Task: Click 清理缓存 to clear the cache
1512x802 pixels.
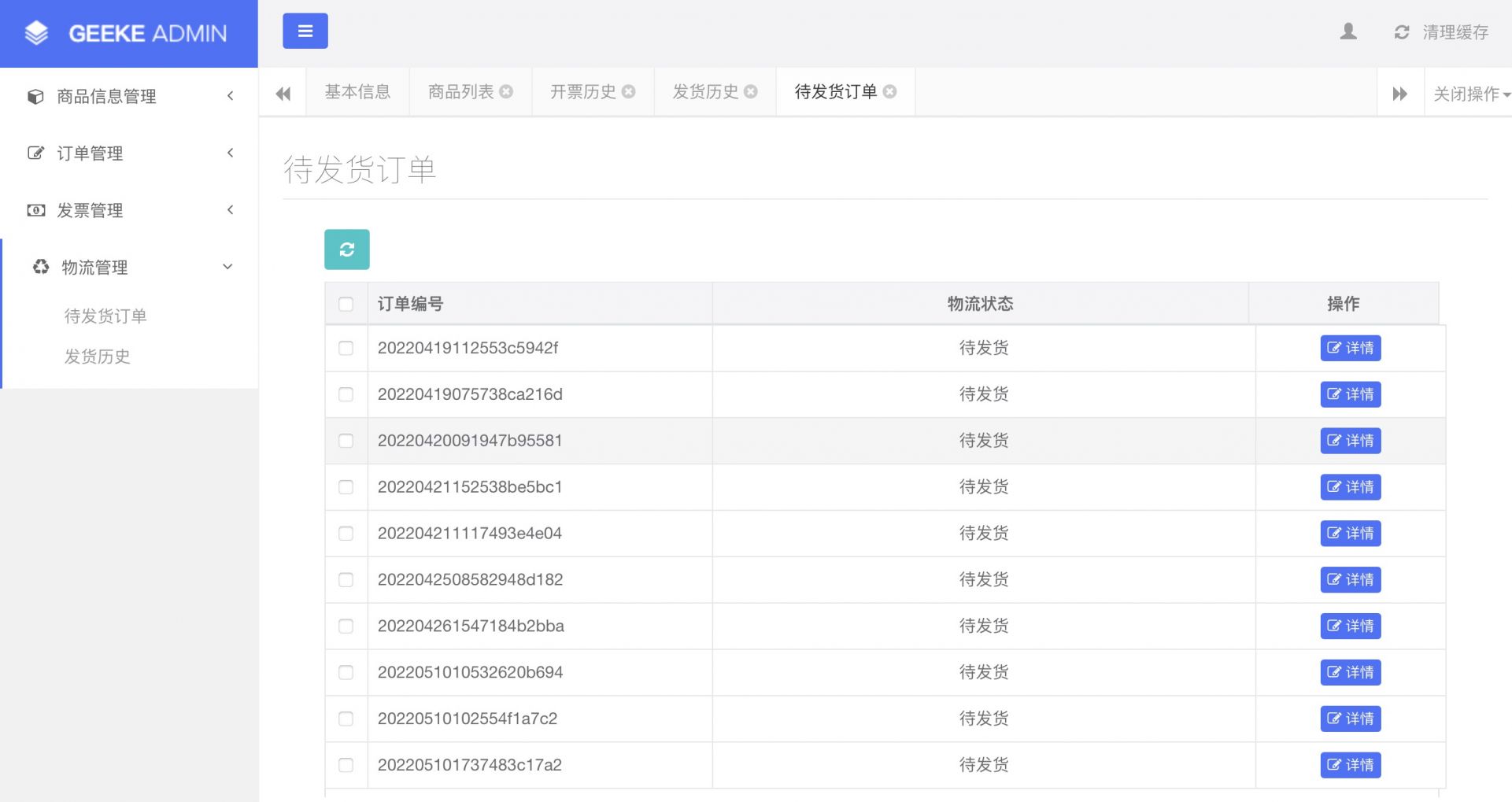Action: tap(1454, 32)
